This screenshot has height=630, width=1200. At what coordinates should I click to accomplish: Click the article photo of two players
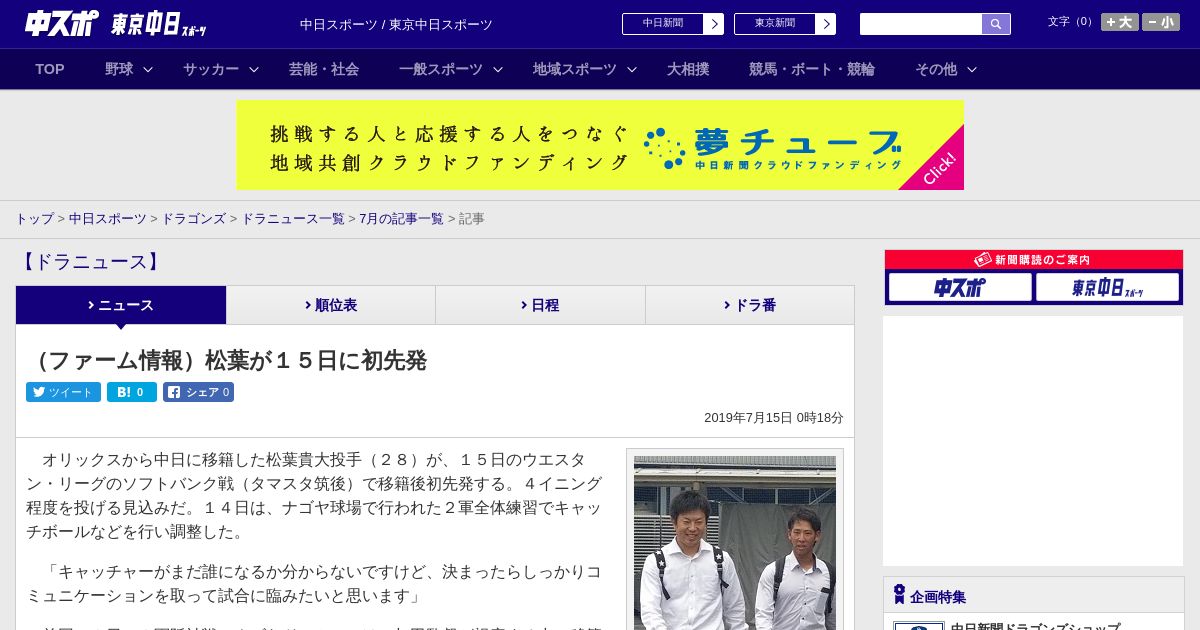(735, 543)
